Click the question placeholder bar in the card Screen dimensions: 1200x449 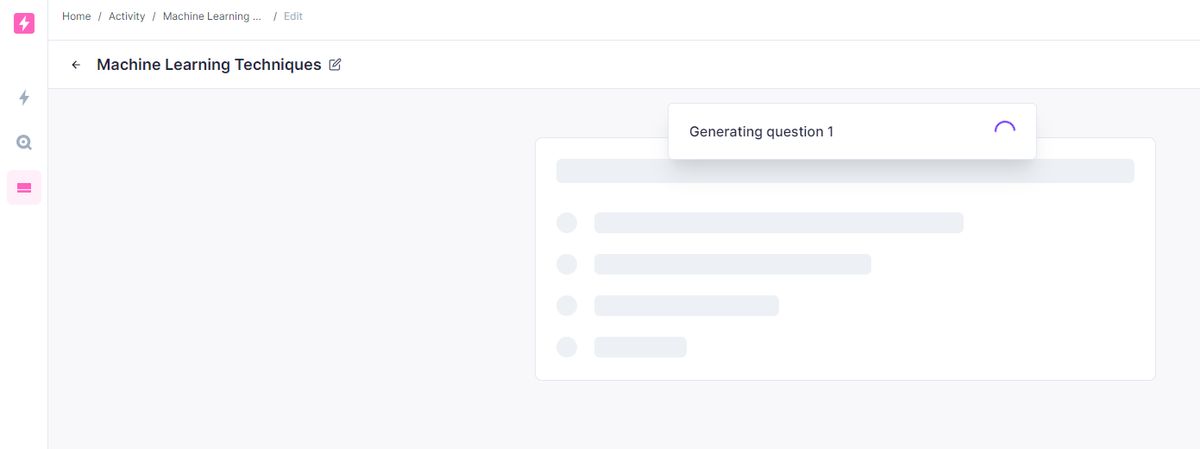click(x=845, y=170)
